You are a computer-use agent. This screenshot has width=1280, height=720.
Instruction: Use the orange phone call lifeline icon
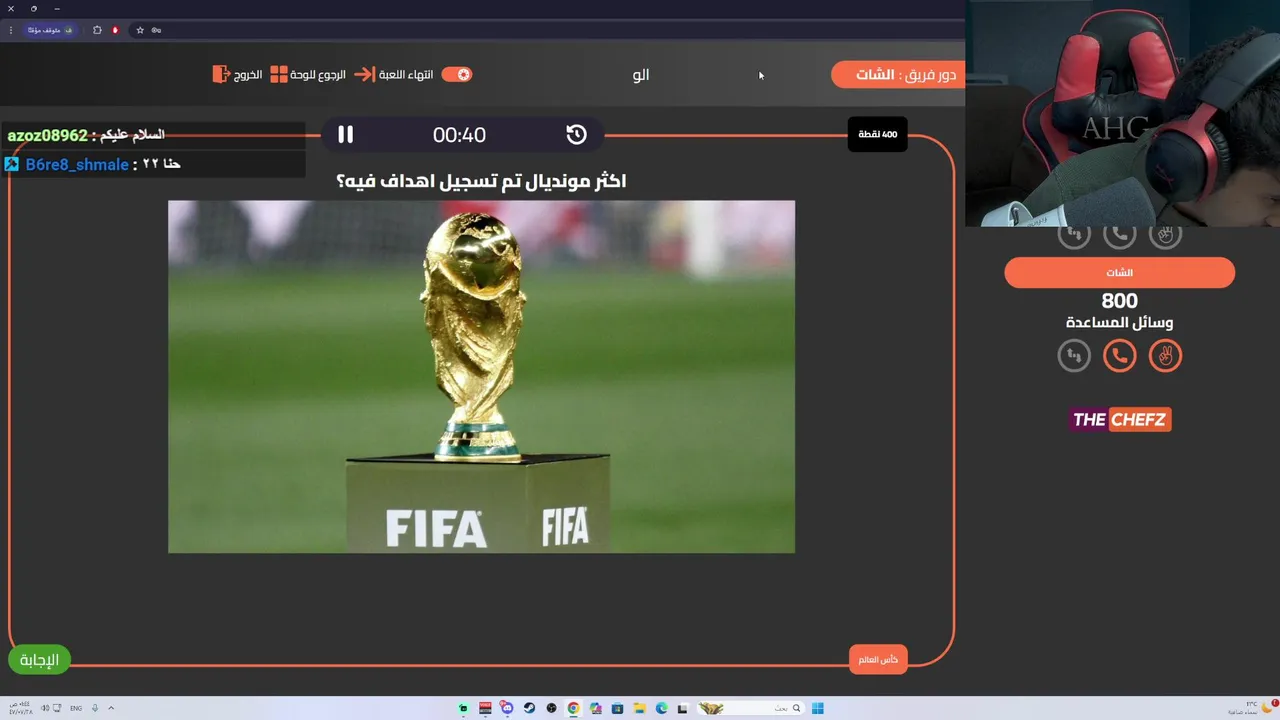point(1119,356)
